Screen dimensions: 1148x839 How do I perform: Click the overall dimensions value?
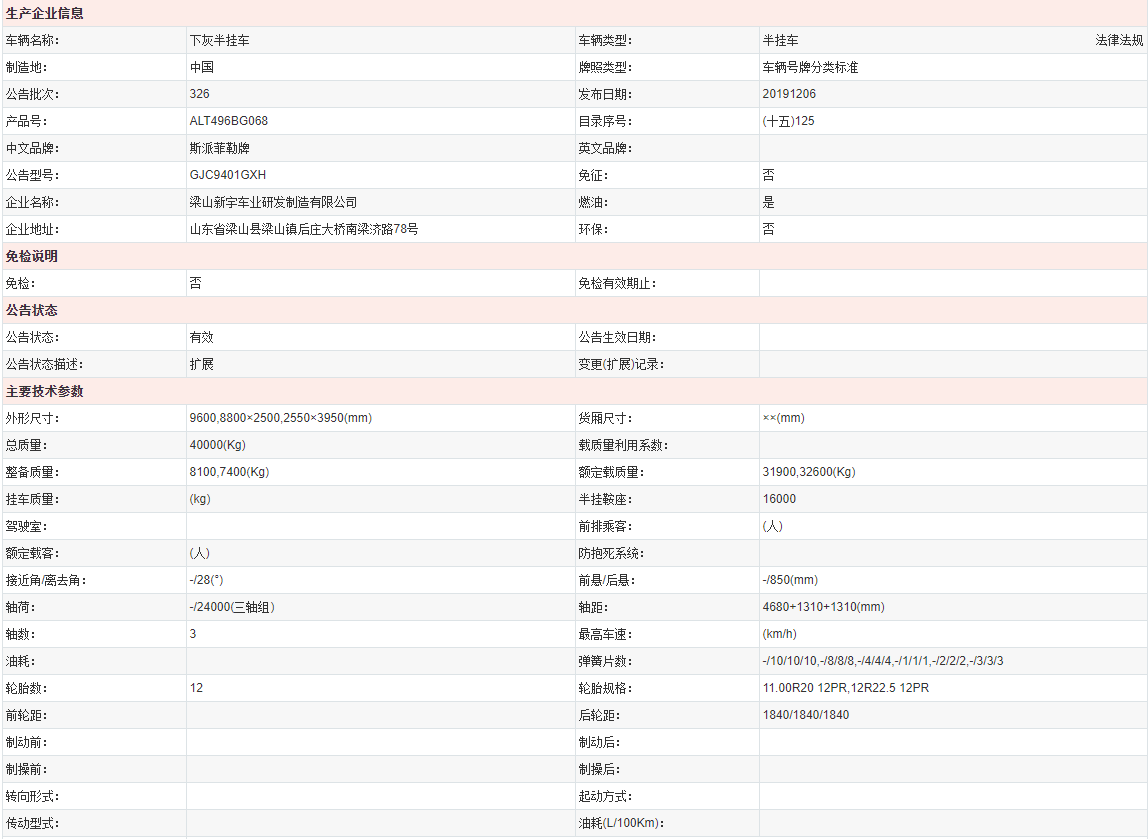pos(280,419)
